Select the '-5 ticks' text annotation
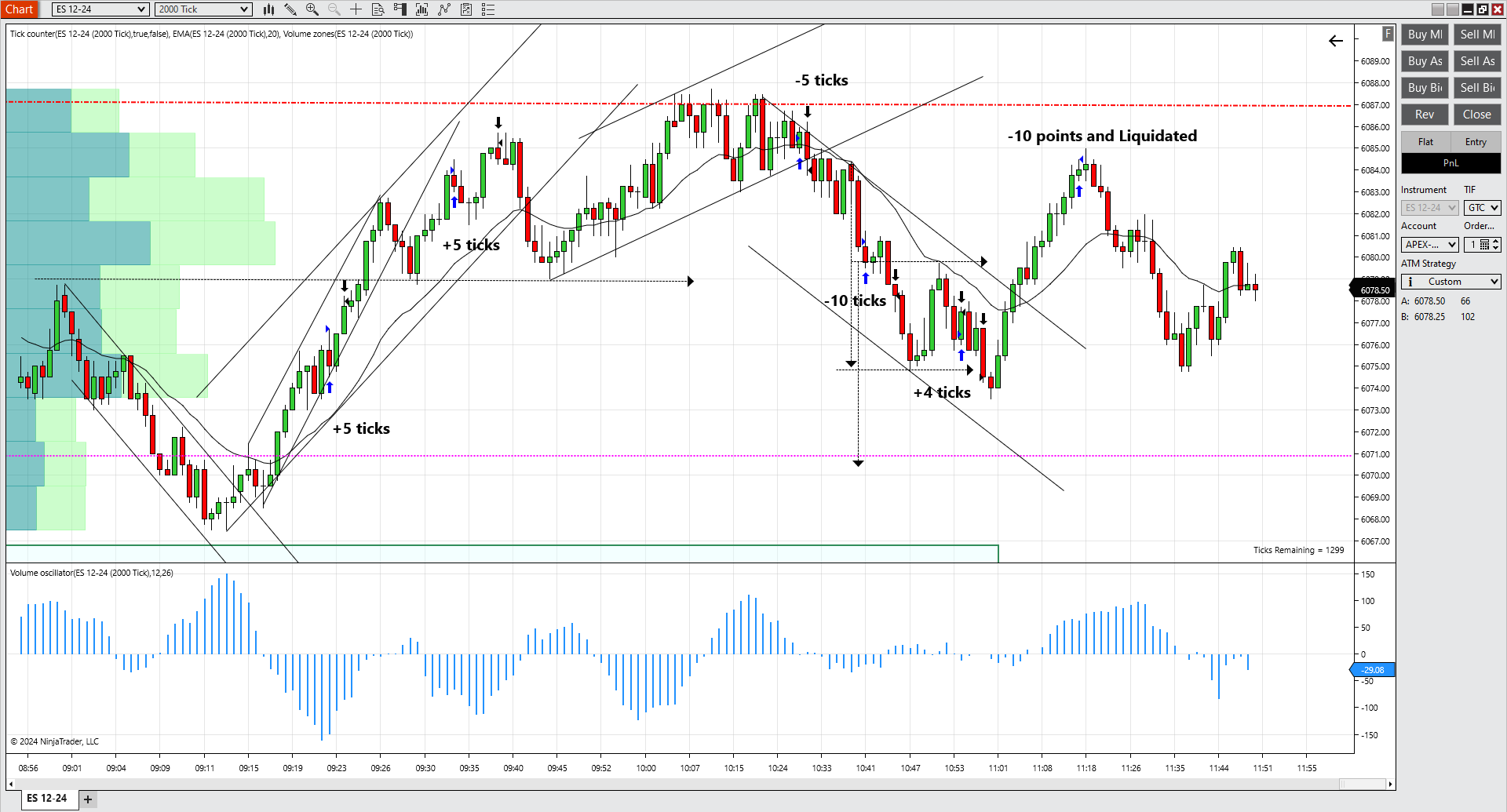This screenshot has width=1507, height=812. click(x=821, y=80)
